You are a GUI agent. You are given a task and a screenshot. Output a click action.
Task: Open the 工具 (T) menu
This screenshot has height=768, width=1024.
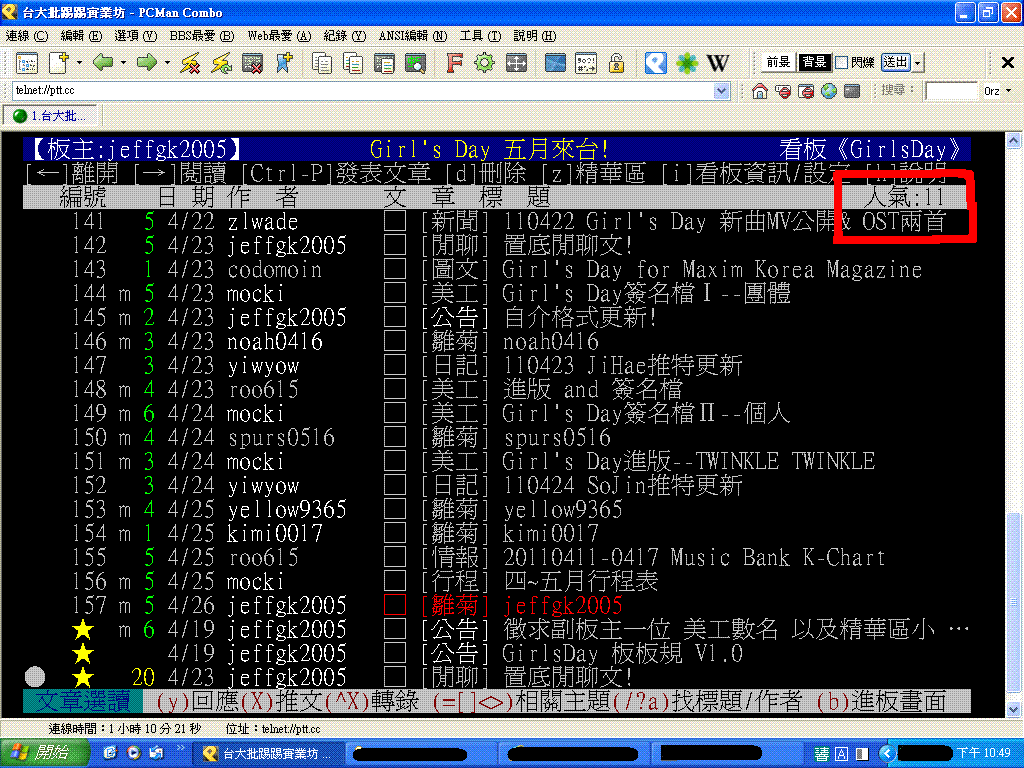[x=480, y=36]
